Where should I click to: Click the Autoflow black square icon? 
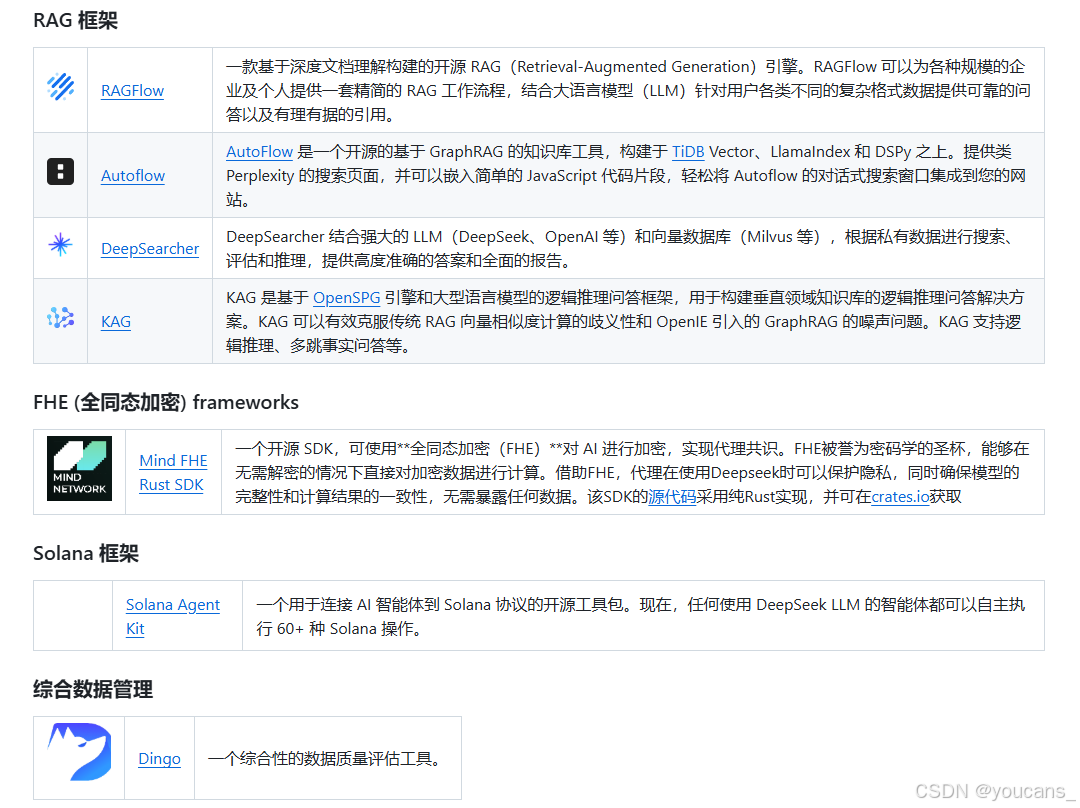[61, 172]
